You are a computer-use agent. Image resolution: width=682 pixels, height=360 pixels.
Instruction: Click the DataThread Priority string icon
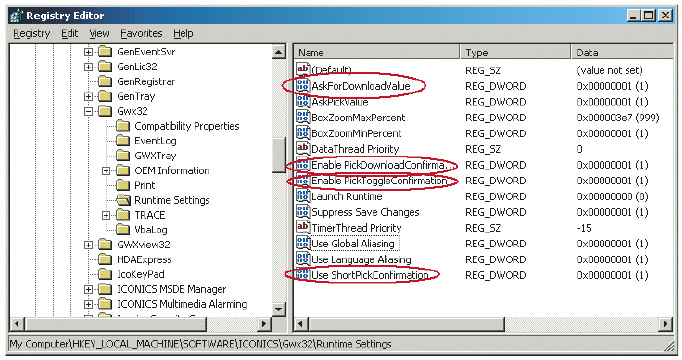coord(303,148)
